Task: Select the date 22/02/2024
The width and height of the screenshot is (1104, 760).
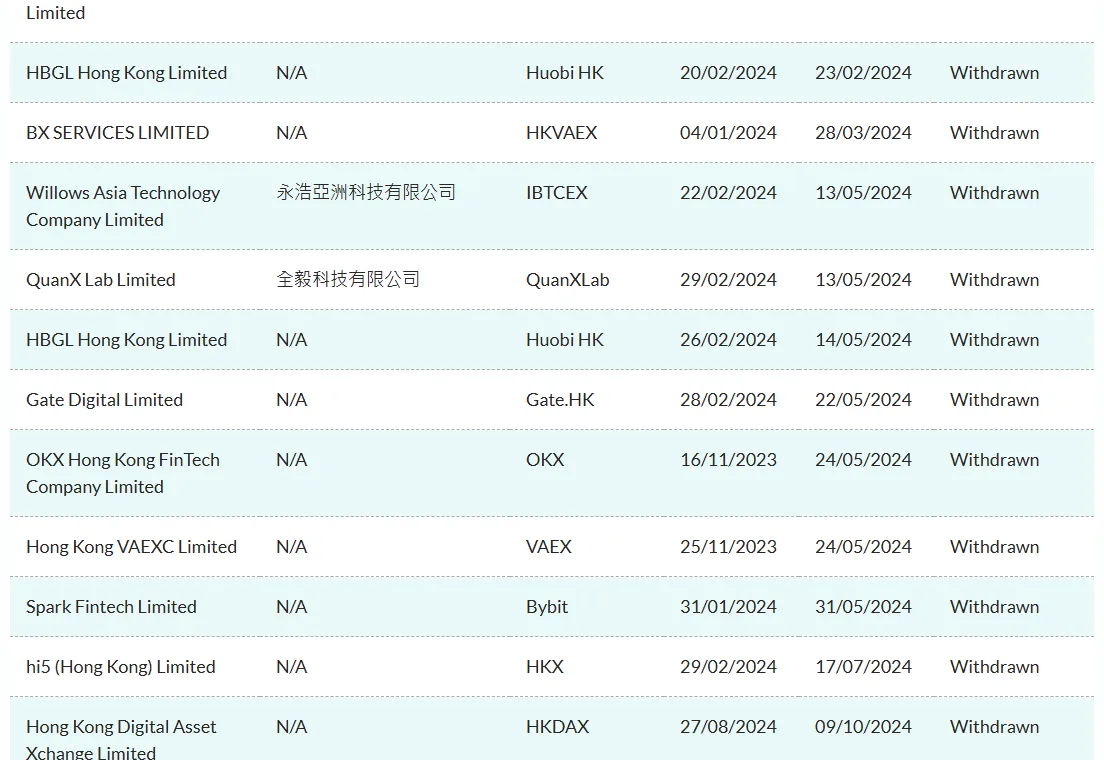Action: 728,192
